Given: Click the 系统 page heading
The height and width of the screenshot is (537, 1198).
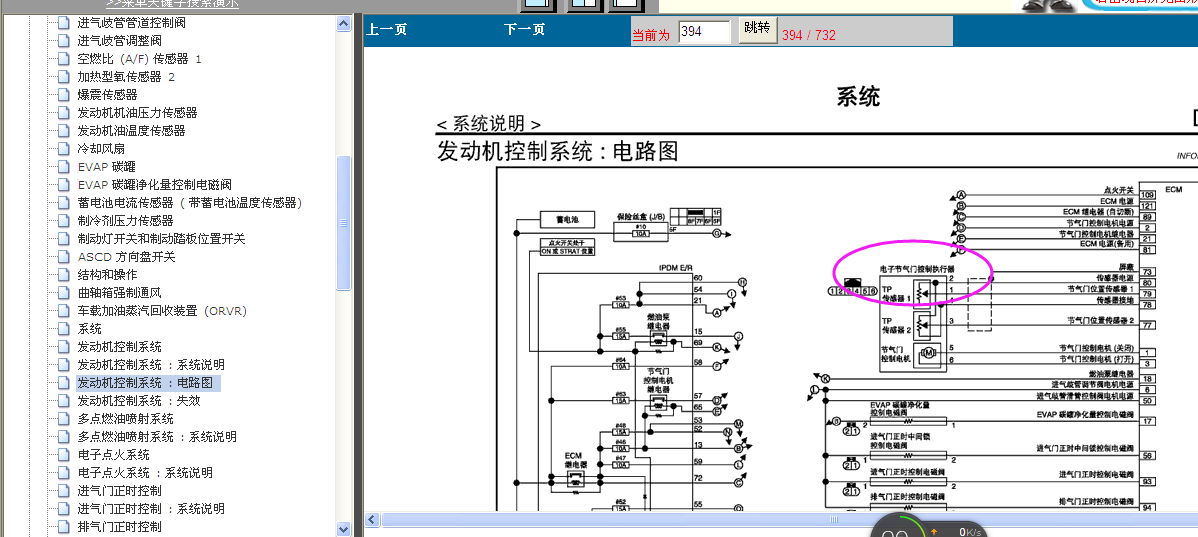Looking at the screenshot, I should click(858, 96).
